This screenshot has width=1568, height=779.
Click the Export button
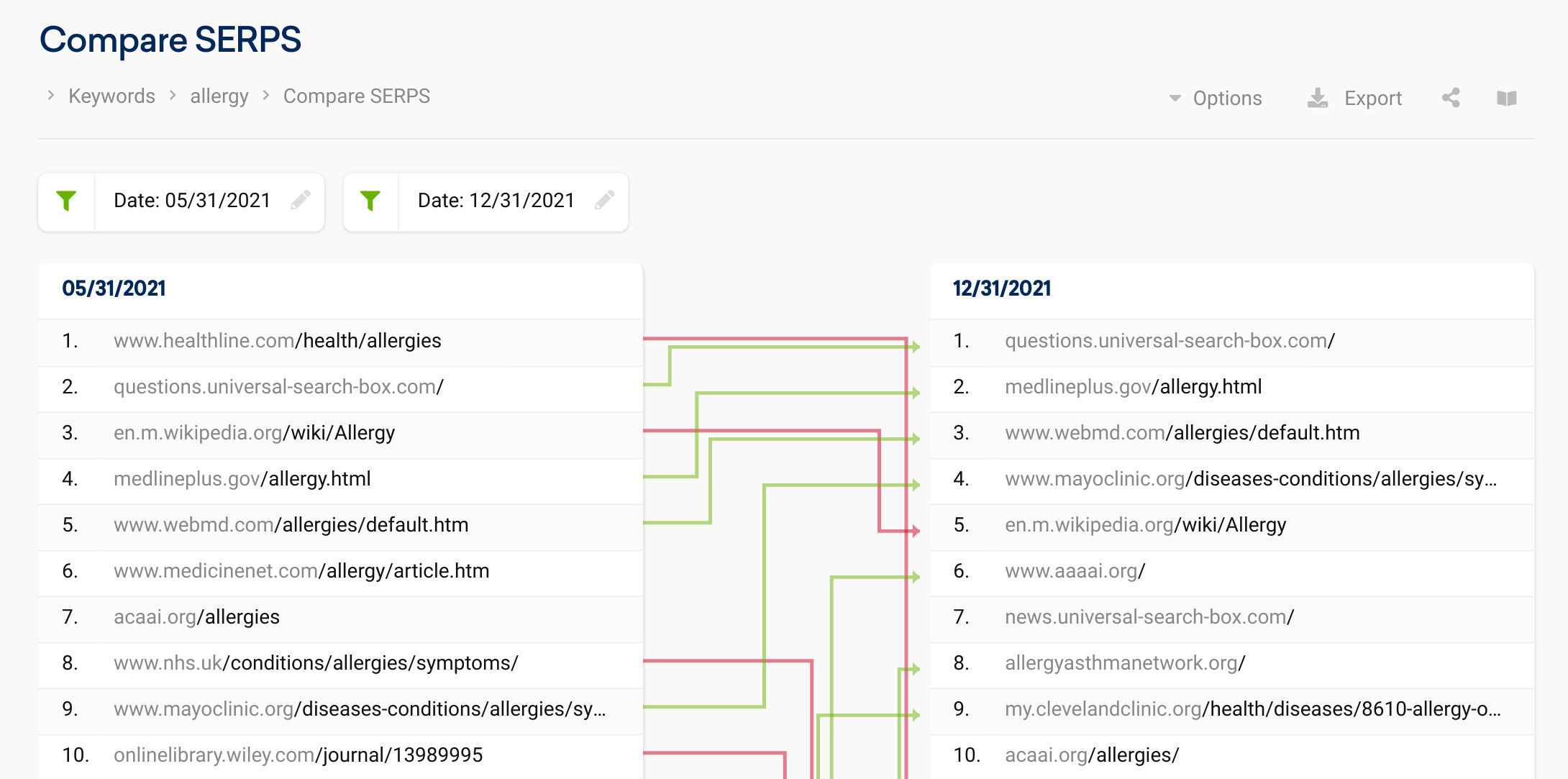[1355, 98]
